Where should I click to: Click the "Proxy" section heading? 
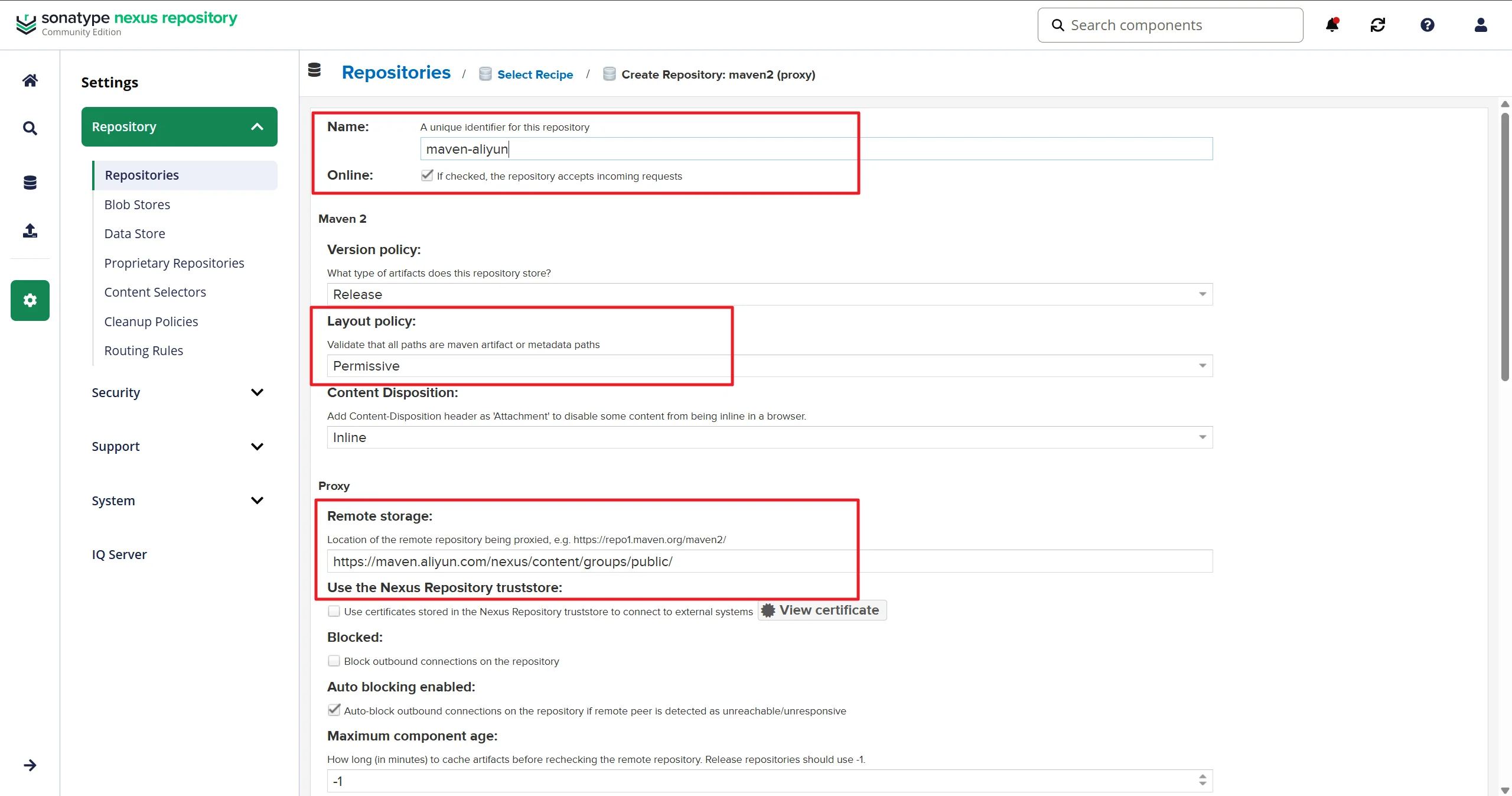point(334,486)
